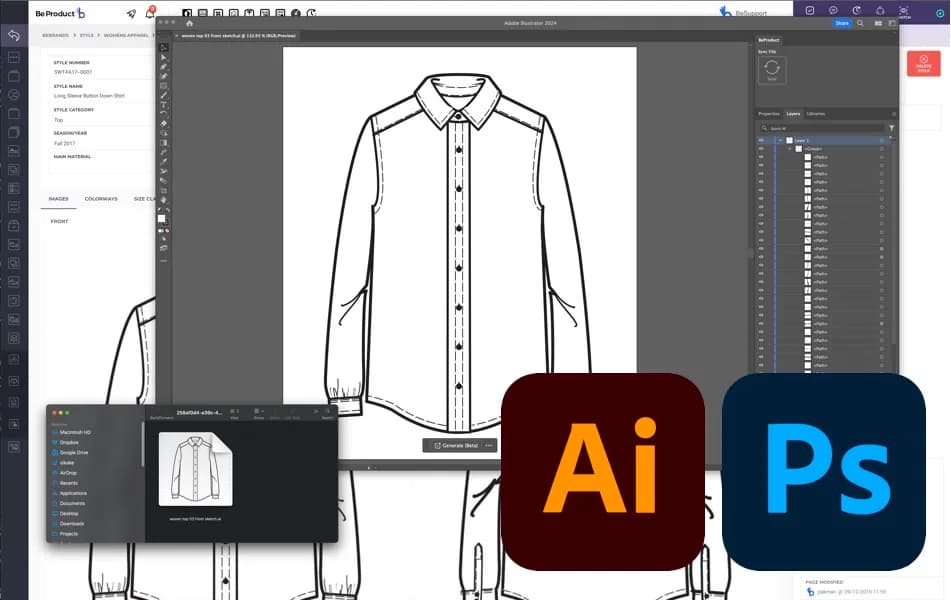Collapse Layer 1 in the Layers panel
The width and height of the screenshot is (951, 600).
pos(781,140)
